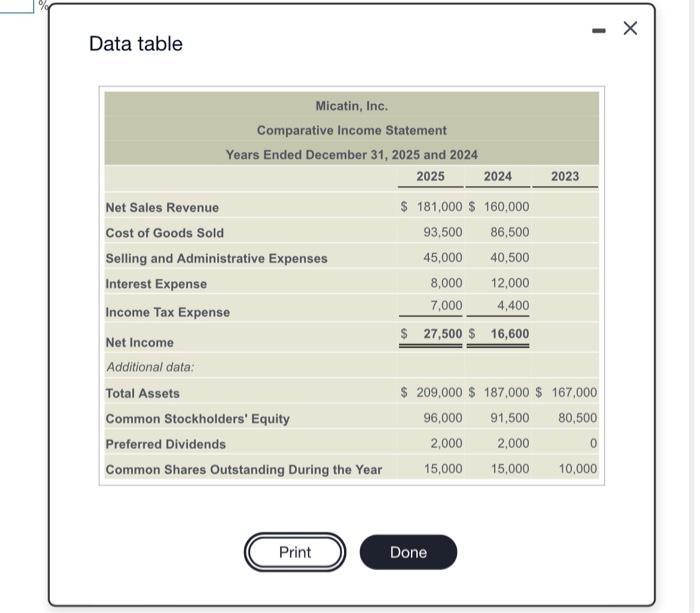Screen dimensions: 700x613
Task: Click "Common Stockholders' Equity" label
Action: (x=198, y=419)
